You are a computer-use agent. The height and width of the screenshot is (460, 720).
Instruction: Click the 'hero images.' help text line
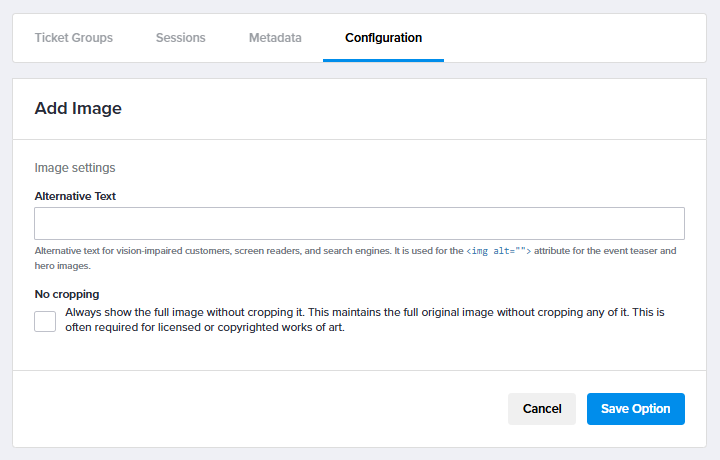coord(62,266)
